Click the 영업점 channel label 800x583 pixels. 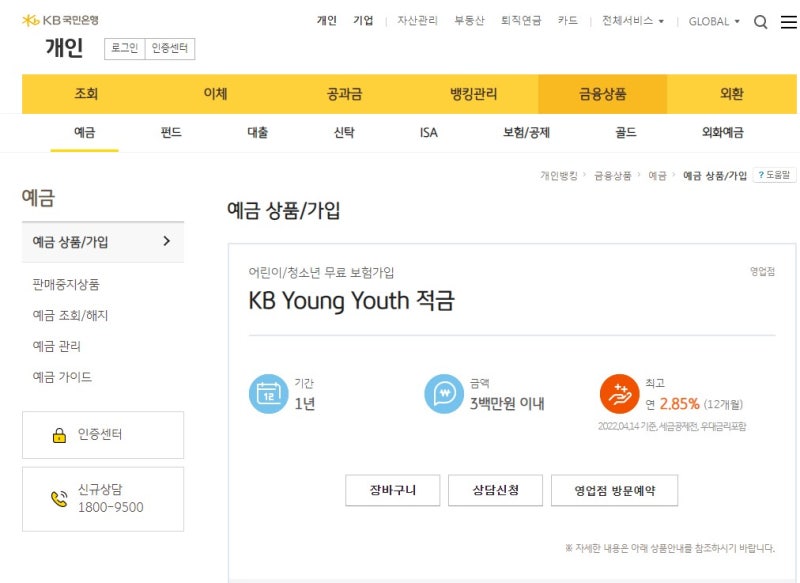[x=762, y=271]
